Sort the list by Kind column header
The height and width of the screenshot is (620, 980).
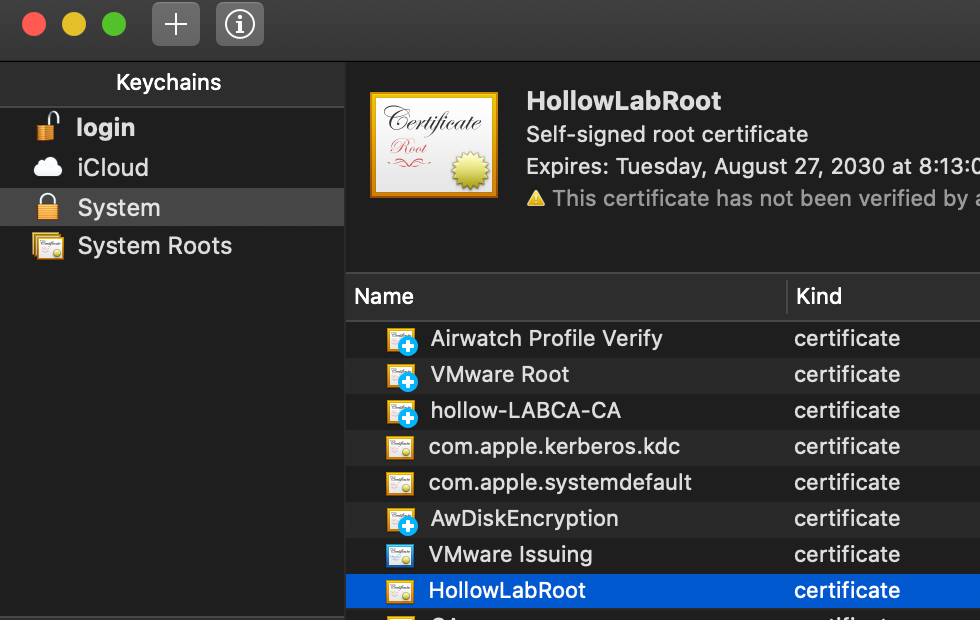tap(818, 296)
